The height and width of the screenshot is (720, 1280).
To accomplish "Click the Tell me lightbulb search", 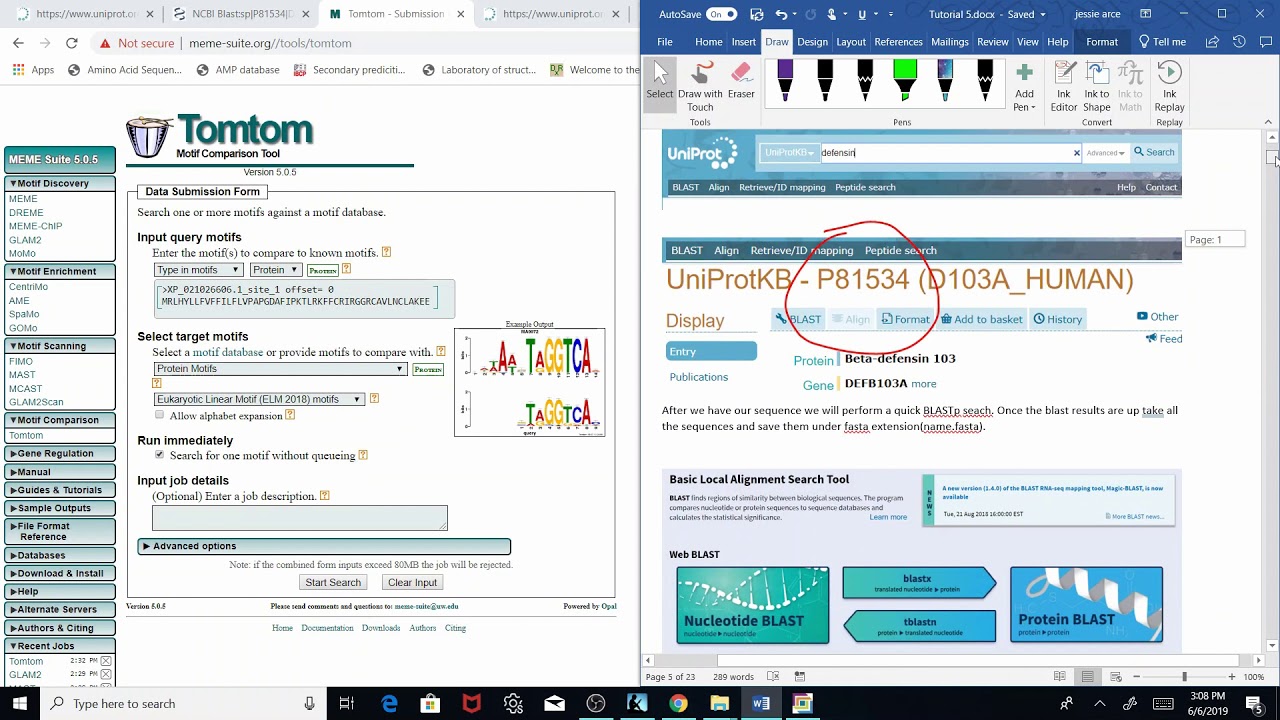I will point(1162,42).
